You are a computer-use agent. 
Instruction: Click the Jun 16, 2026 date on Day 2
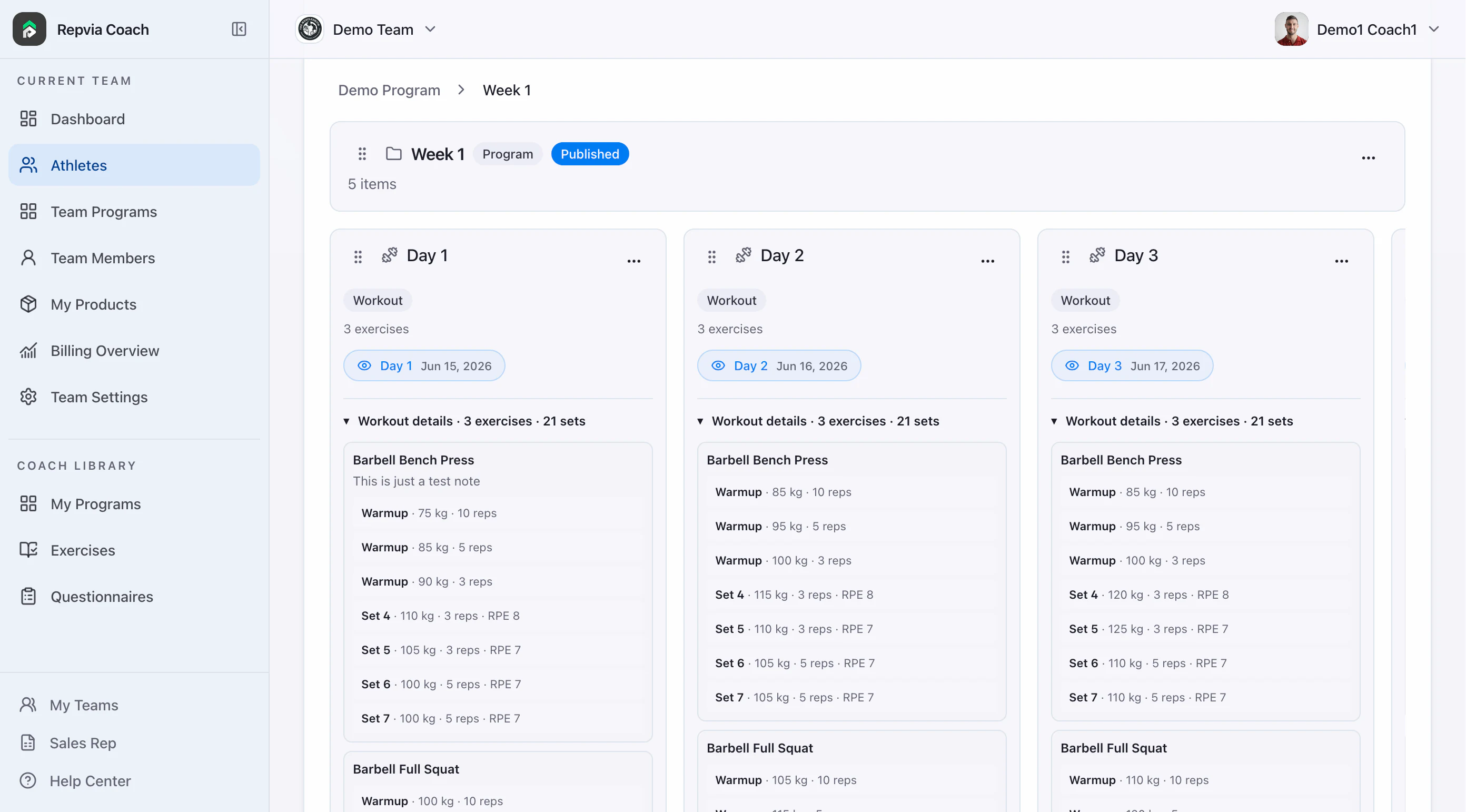click(811, 366)
